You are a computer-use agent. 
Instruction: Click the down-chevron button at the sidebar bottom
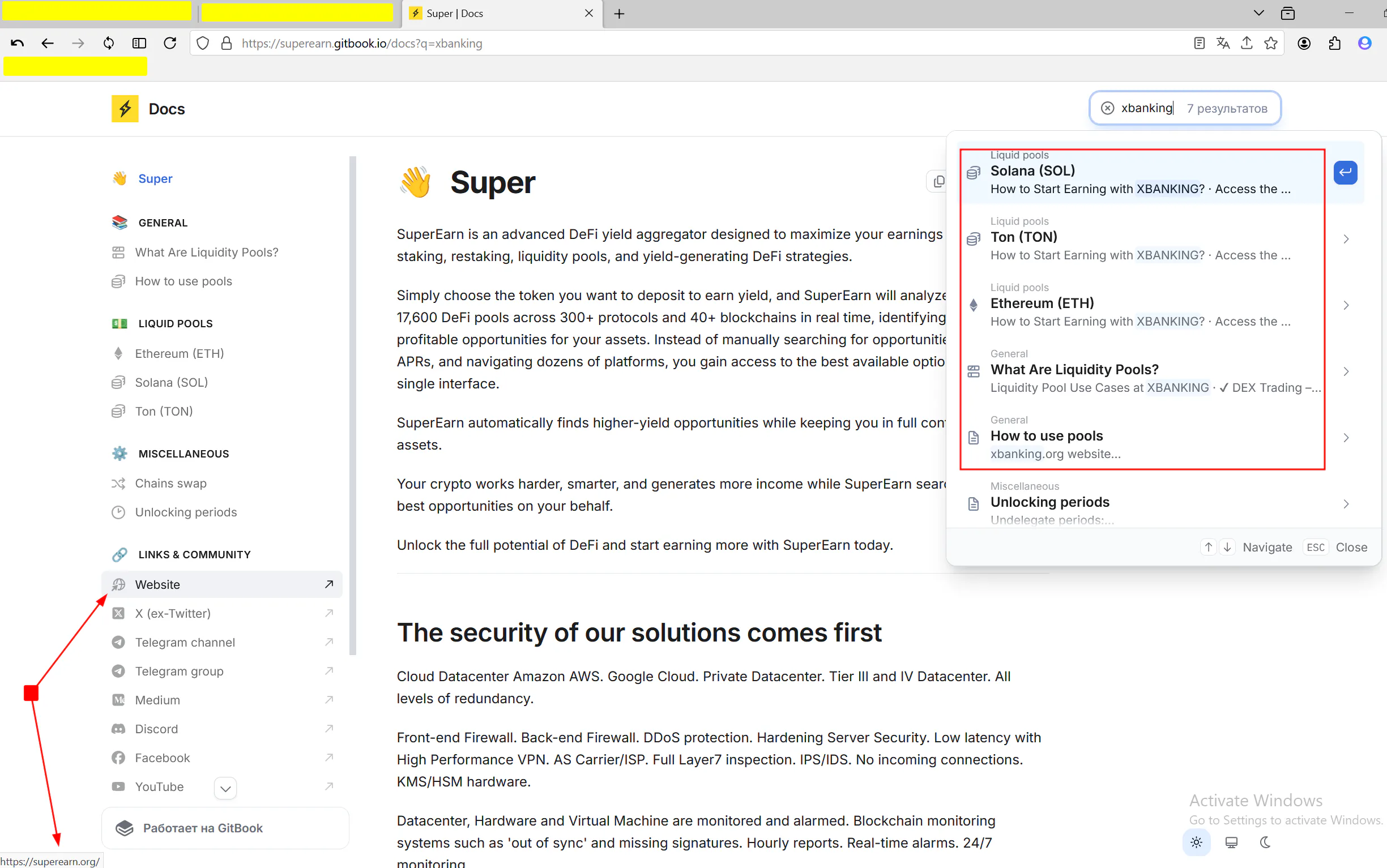[225, 788]
